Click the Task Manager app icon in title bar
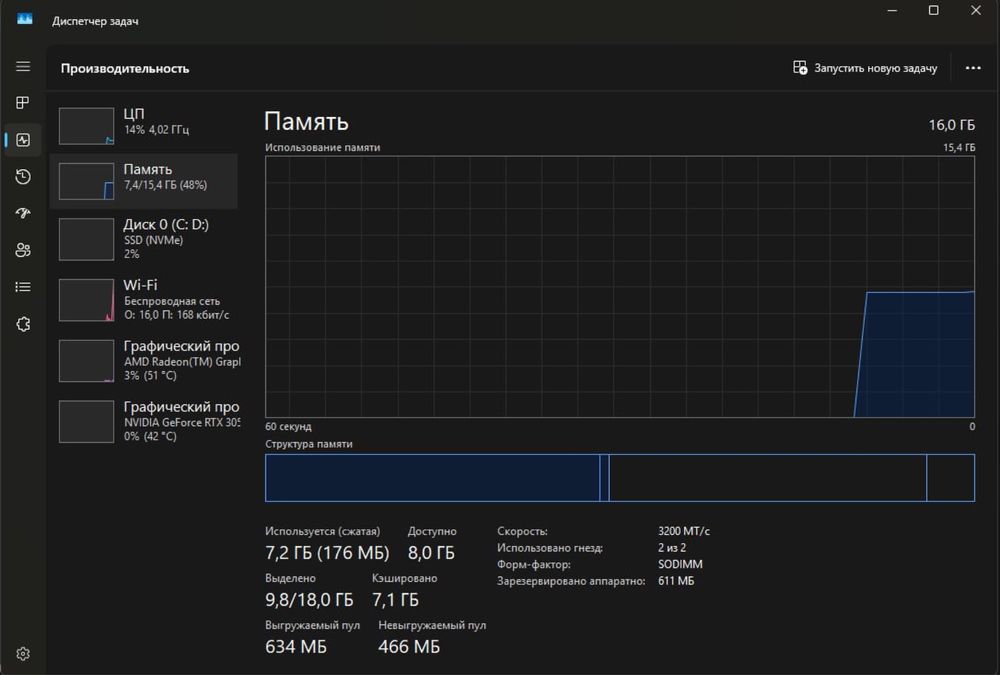1000x675 pixels. pyautogui.click(x=24, y=18)
